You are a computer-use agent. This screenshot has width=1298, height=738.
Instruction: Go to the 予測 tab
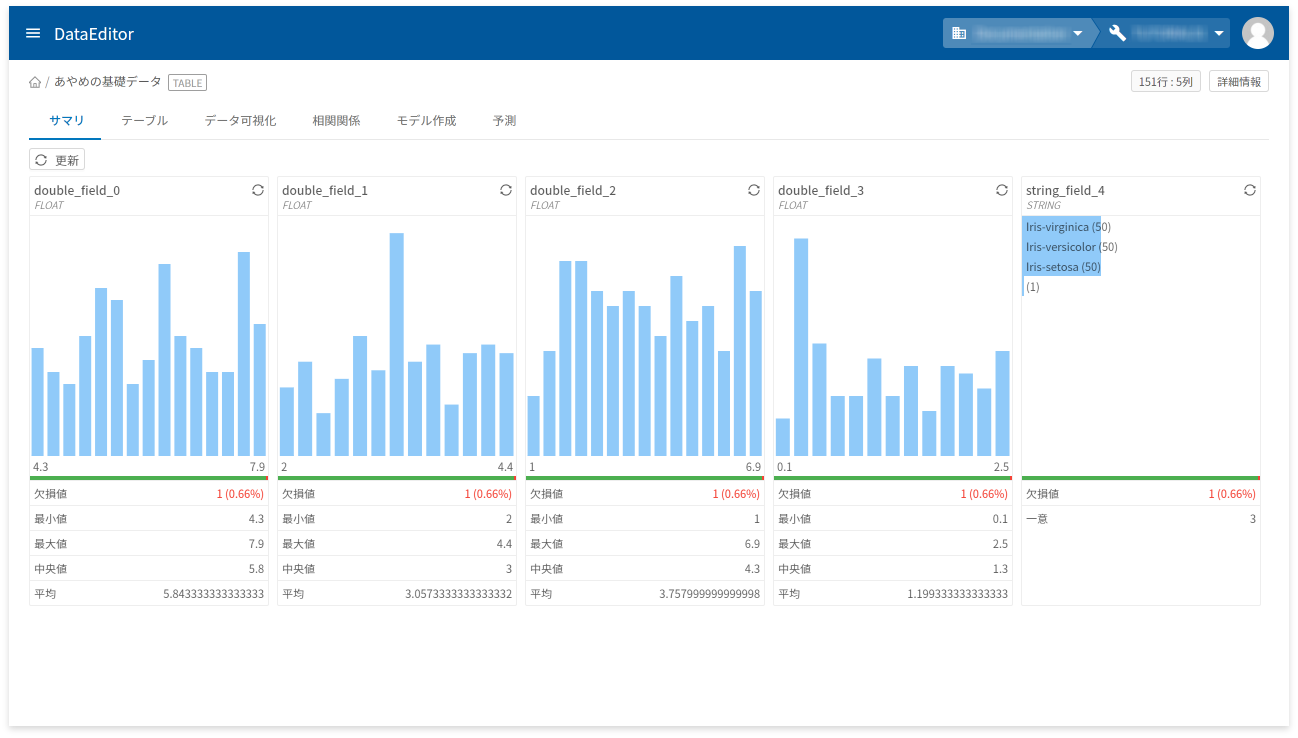point(504,120)
